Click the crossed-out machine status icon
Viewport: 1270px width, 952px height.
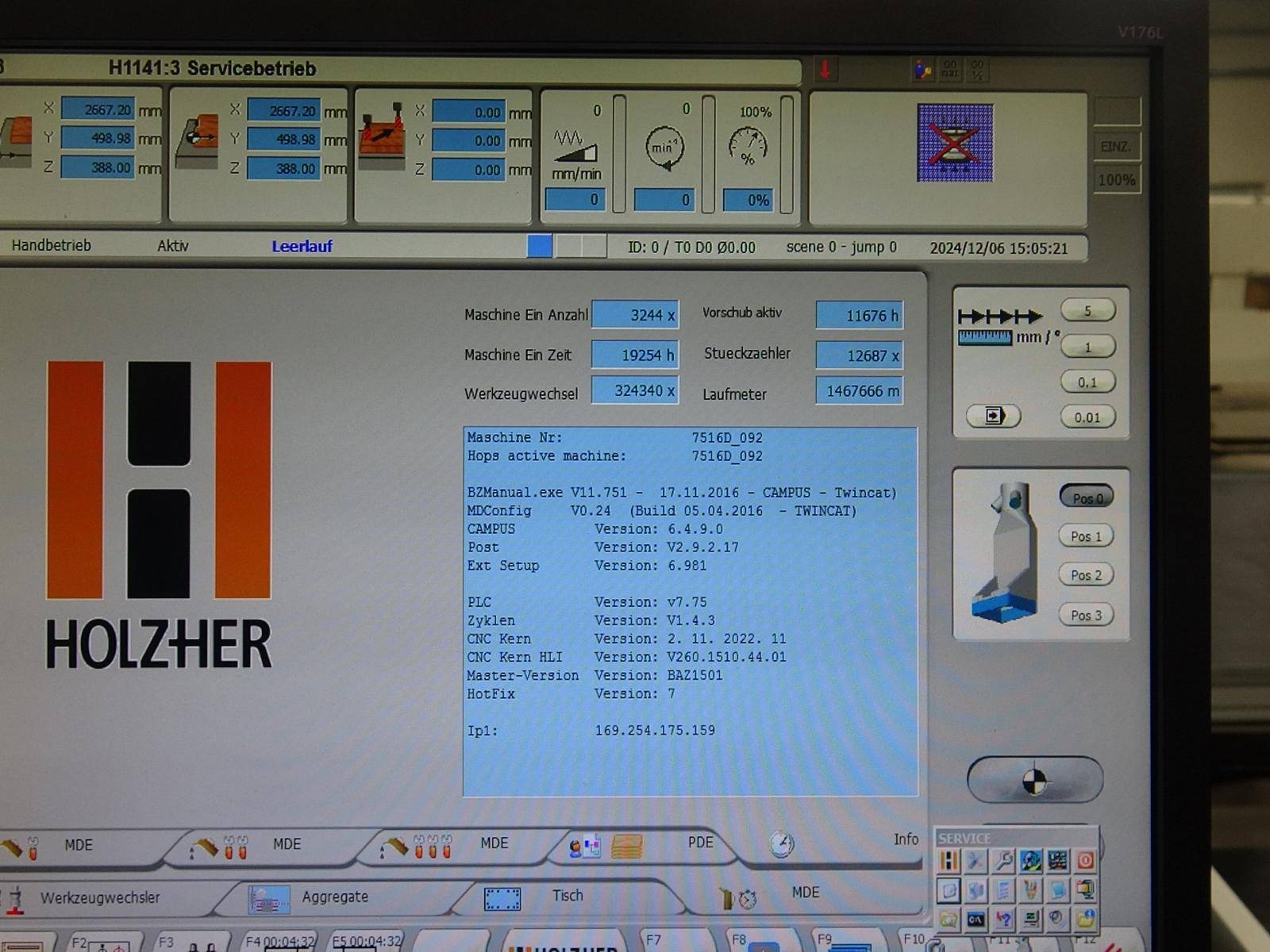[x=955, y=143]
